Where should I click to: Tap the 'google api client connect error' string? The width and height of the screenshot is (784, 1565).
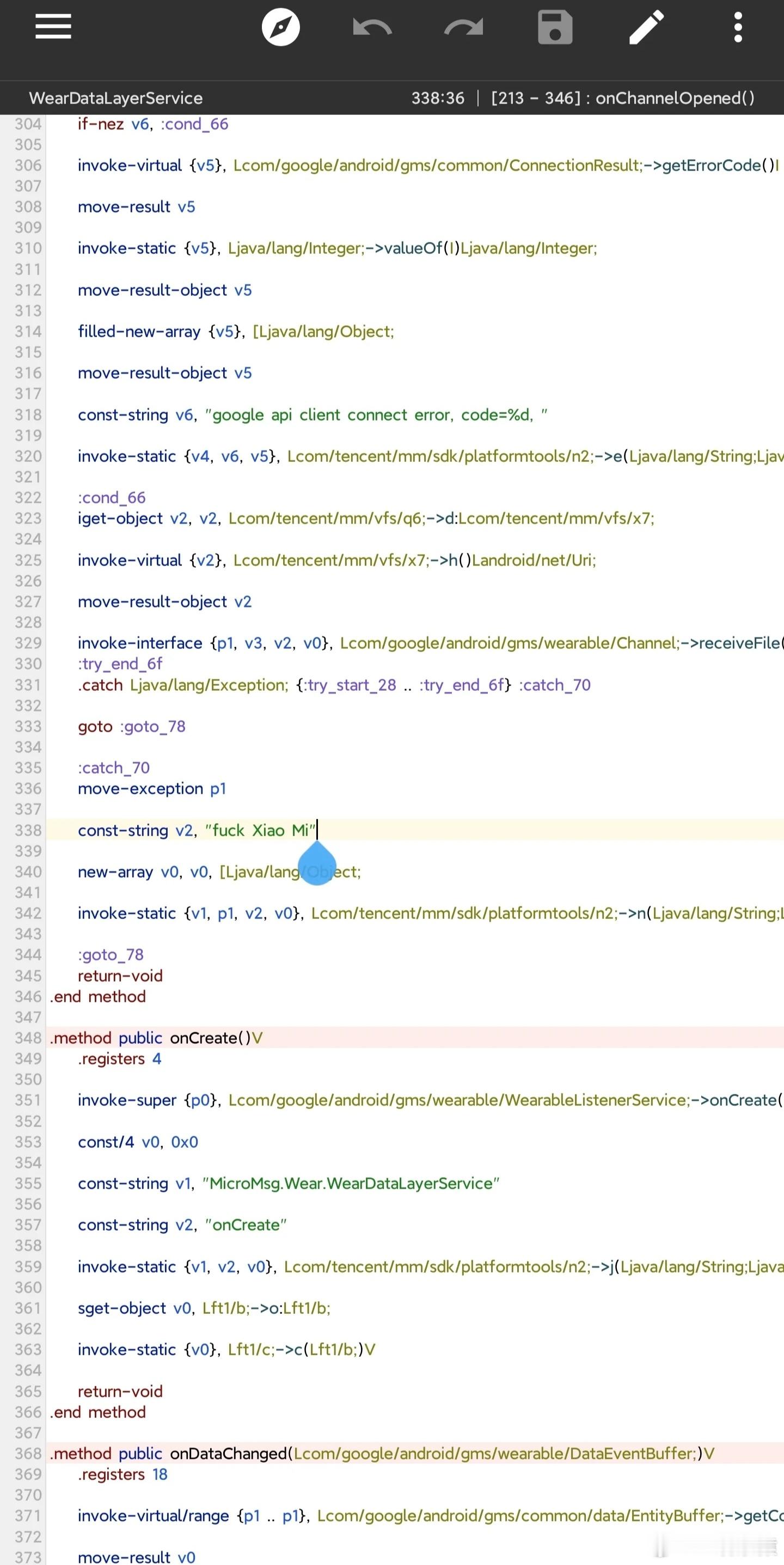[377, 415]
